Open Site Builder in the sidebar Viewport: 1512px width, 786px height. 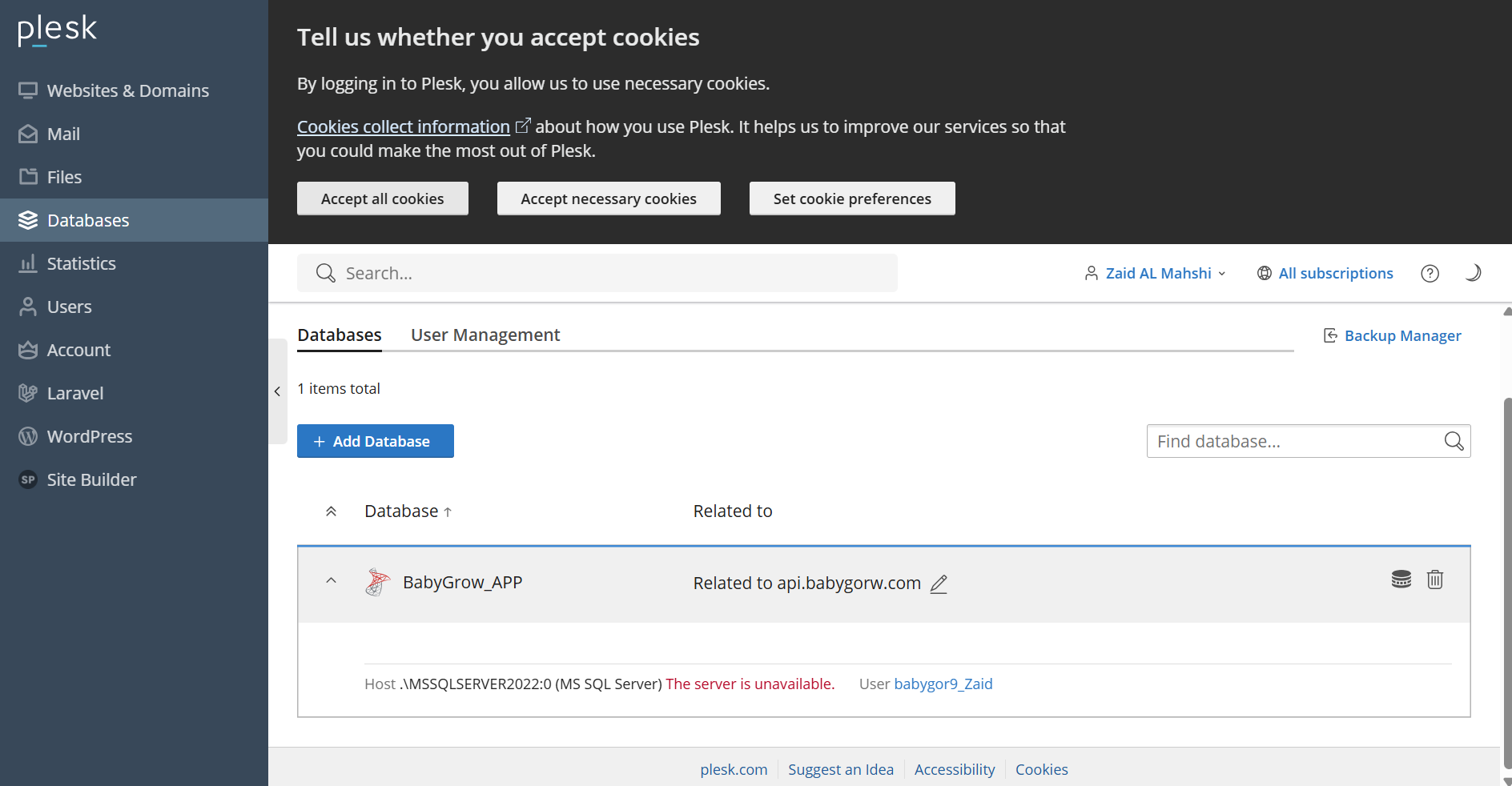(134, 479)
